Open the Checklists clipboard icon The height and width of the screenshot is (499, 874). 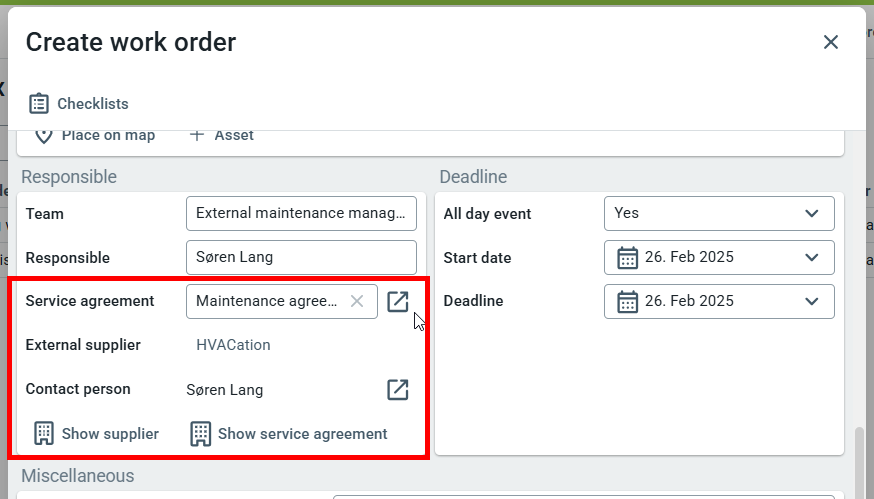click(x=39, y=104)
